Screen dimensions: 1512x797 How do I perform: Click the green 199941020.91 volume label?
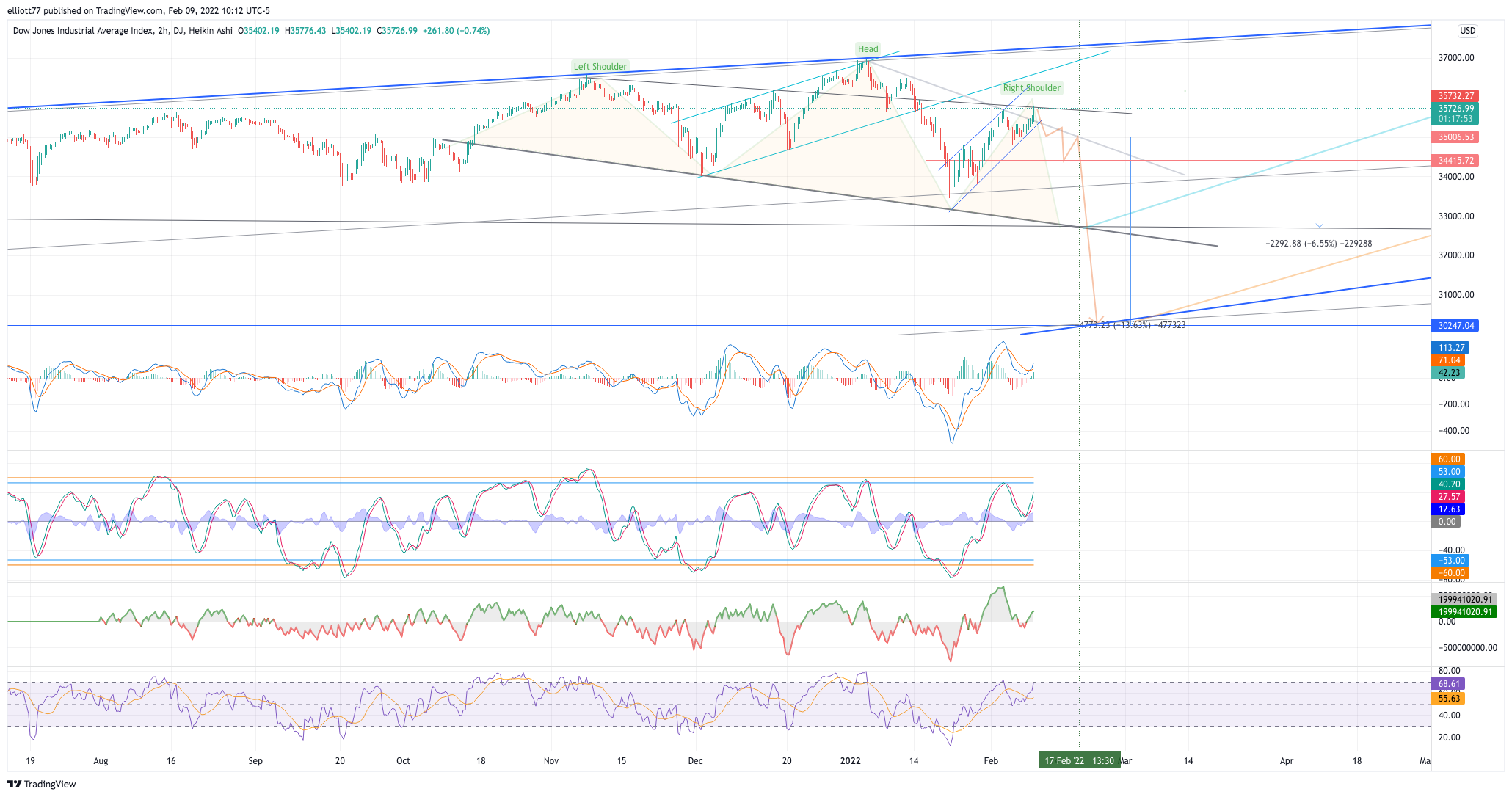pyautogui.click(x=1464, y=612)
